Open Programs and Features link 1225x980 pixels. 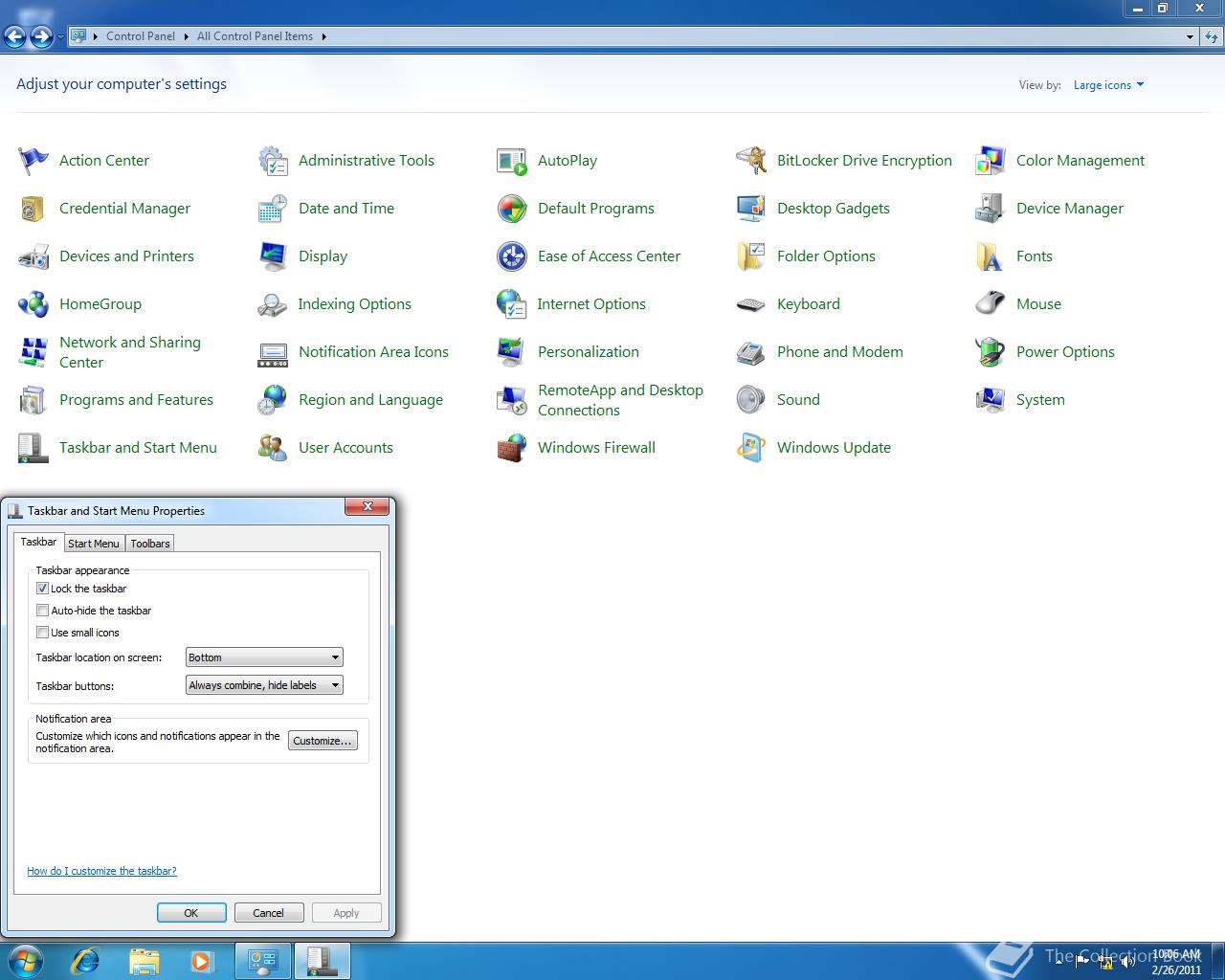click(x=136, y=400)
